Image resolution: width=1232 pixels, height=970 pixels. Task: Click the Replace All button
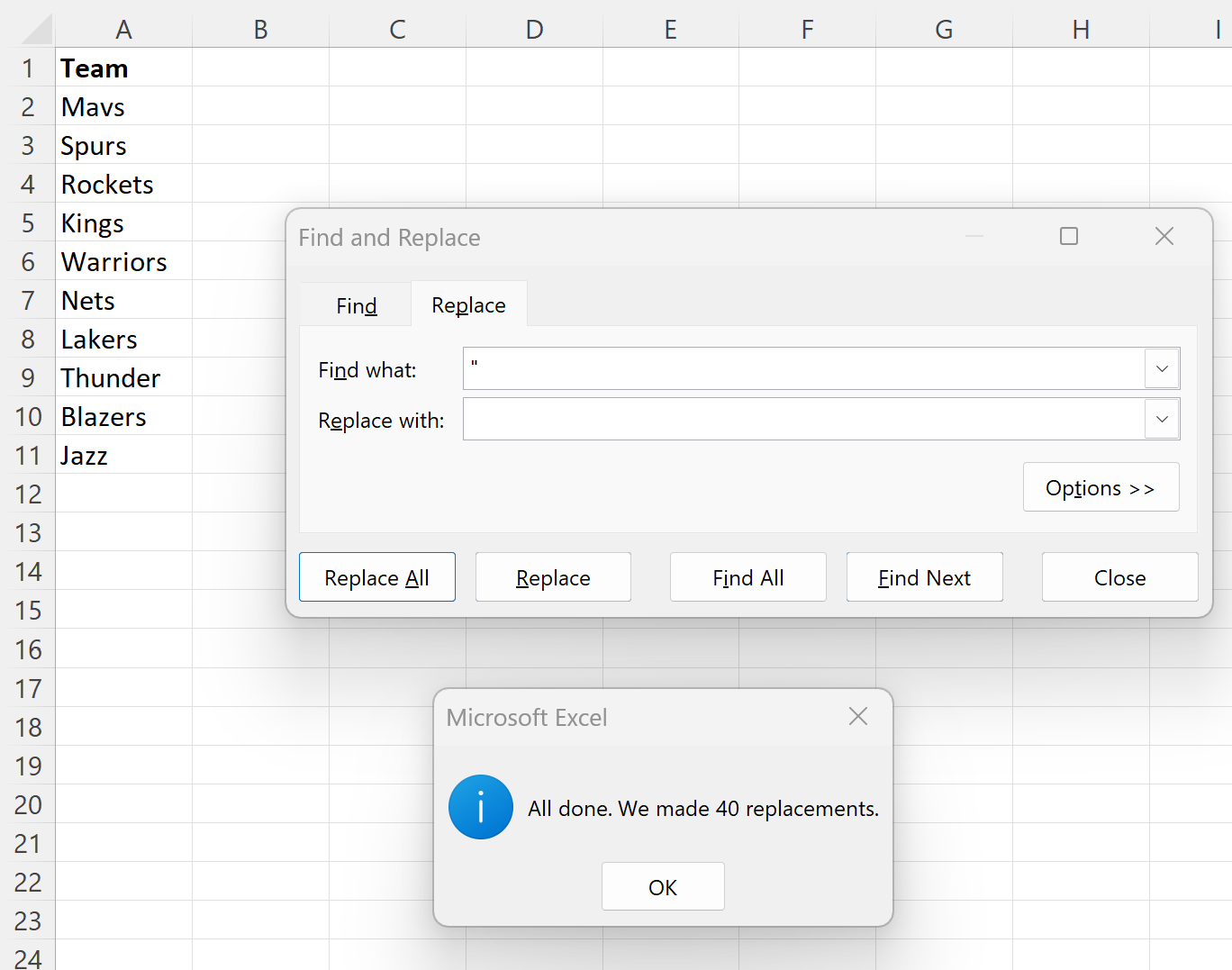376,577
